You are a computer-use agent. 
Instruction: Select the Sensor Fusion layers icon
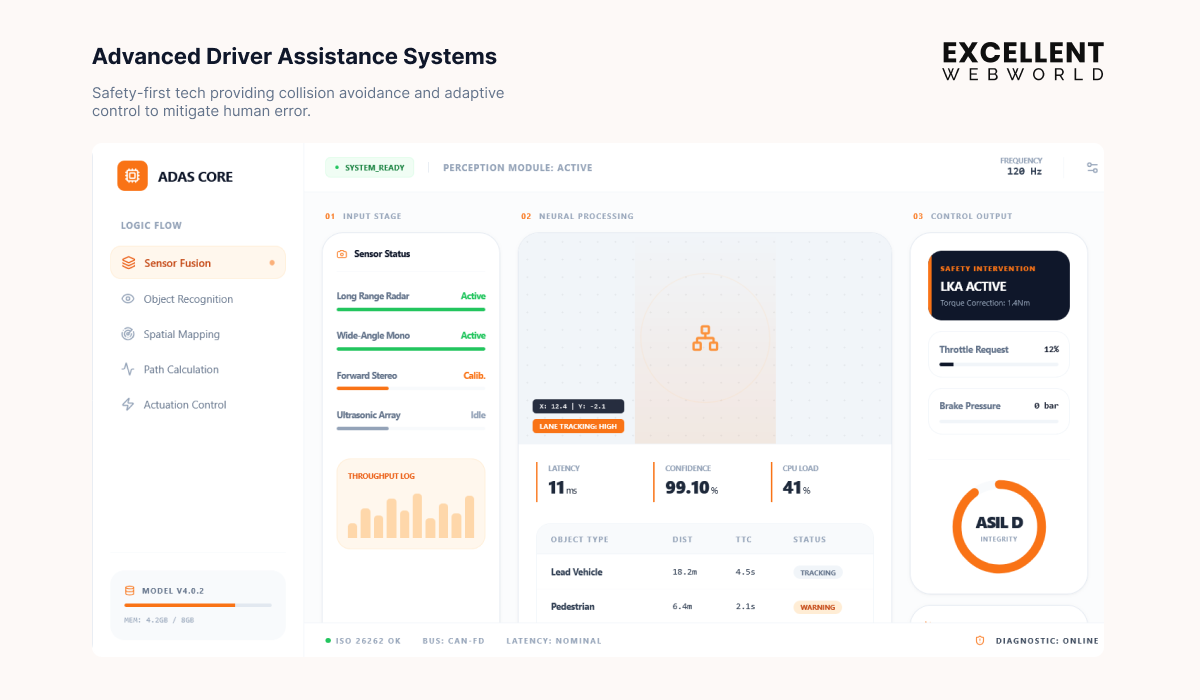click(x=127, y=262)
